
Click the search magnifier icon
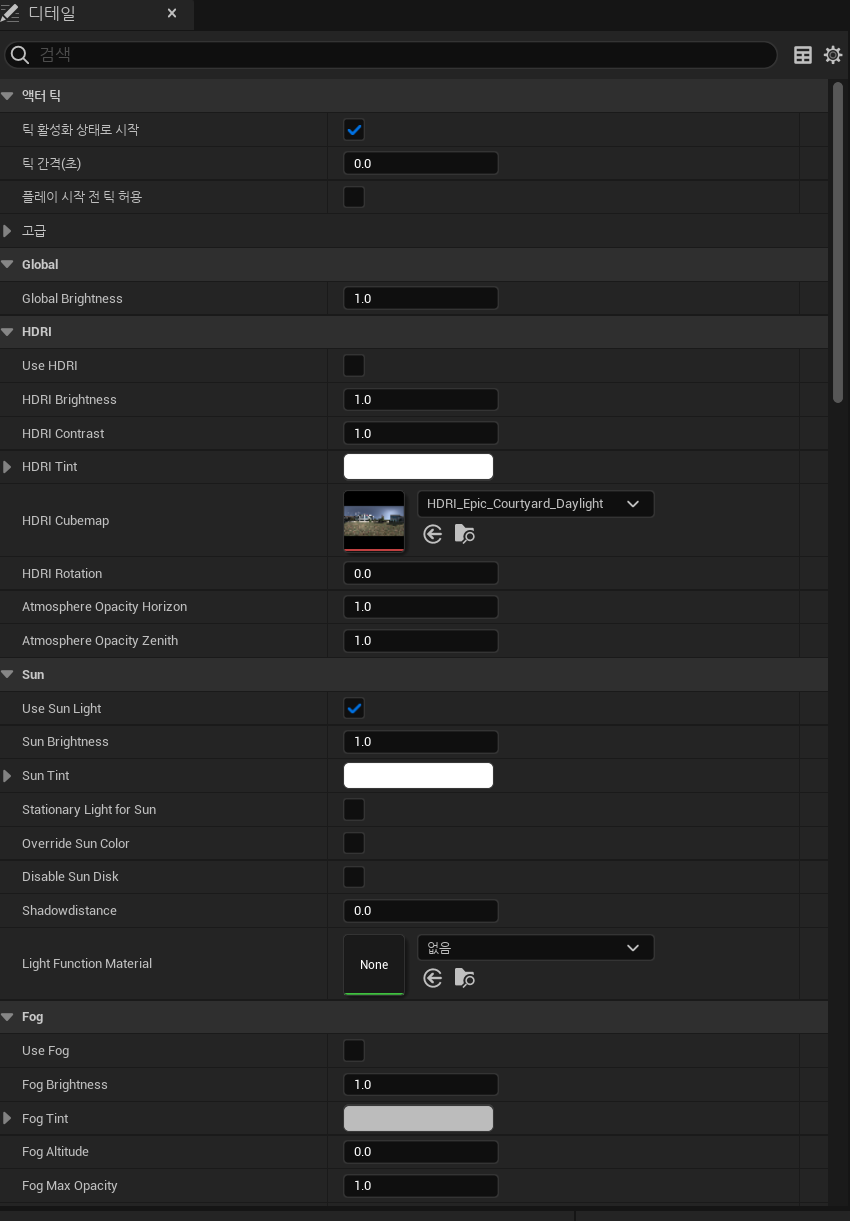[20, 55]
